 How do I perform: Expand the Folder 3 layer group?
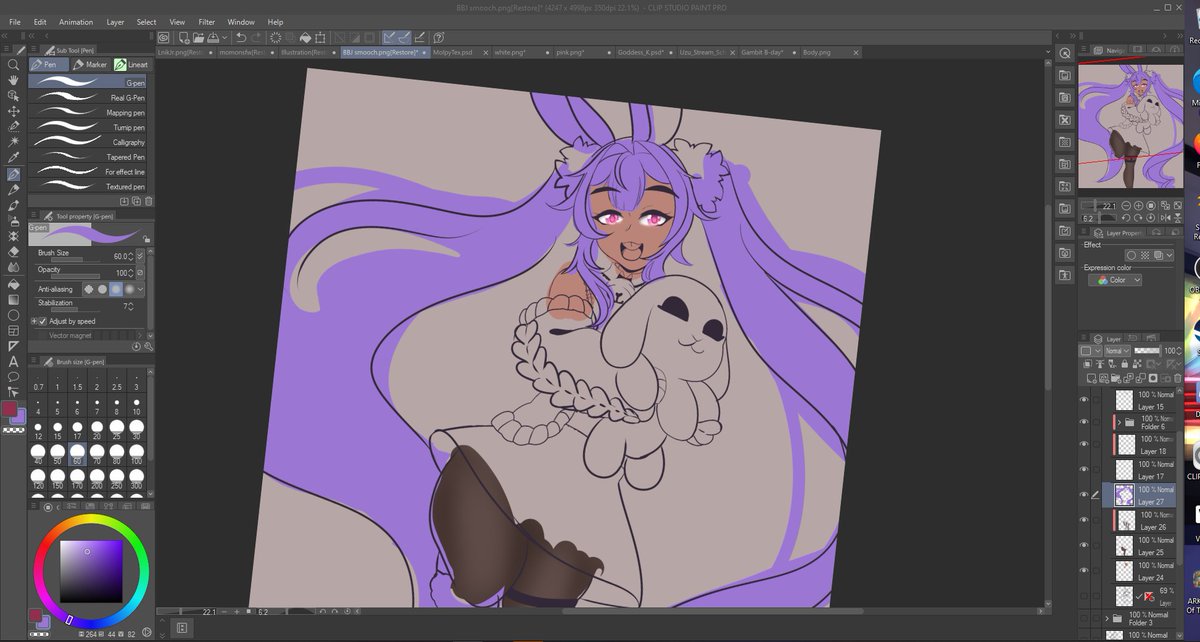coord(1108,619)
